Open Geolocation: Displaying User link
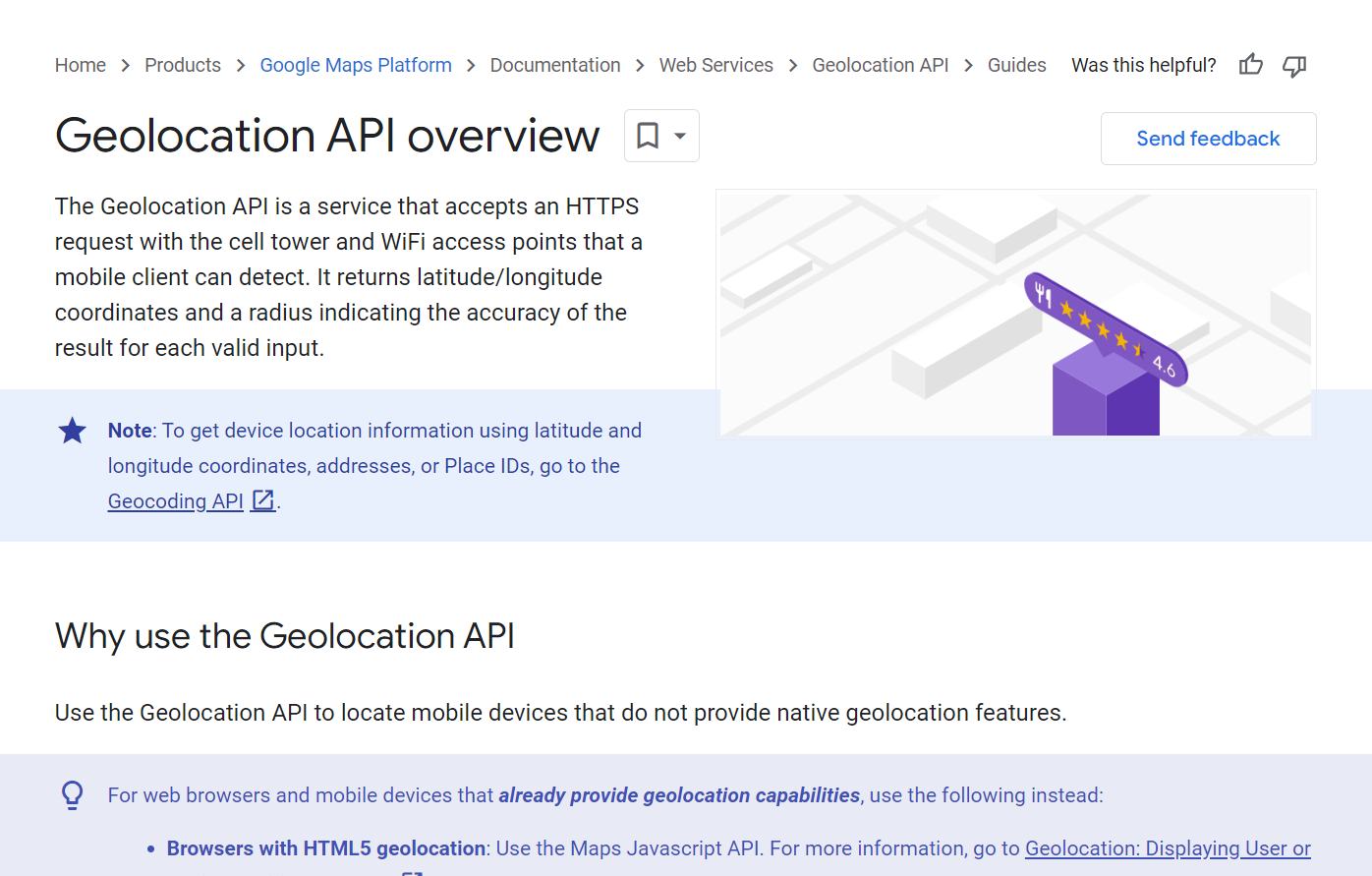Image resolution: width=1372 pixels, height=876 pixels. 1168,848
